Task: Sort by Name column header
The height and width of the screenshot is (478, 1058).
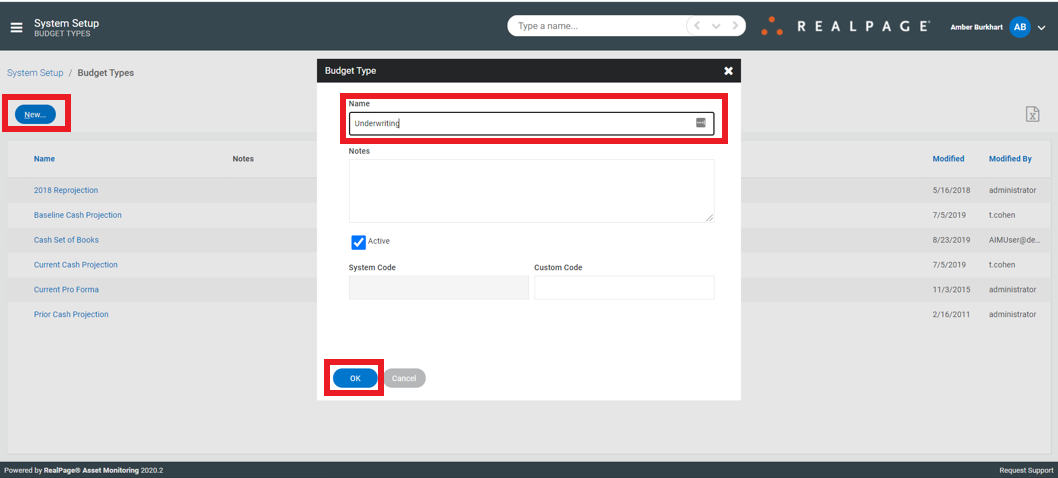Action: [45, 159]
